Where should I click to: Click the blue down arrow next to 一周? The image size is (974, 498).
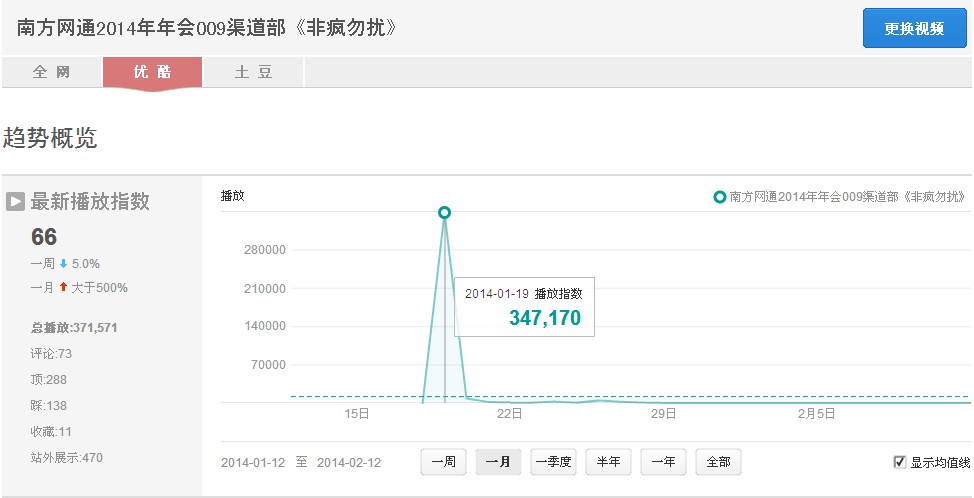point(63,264)
